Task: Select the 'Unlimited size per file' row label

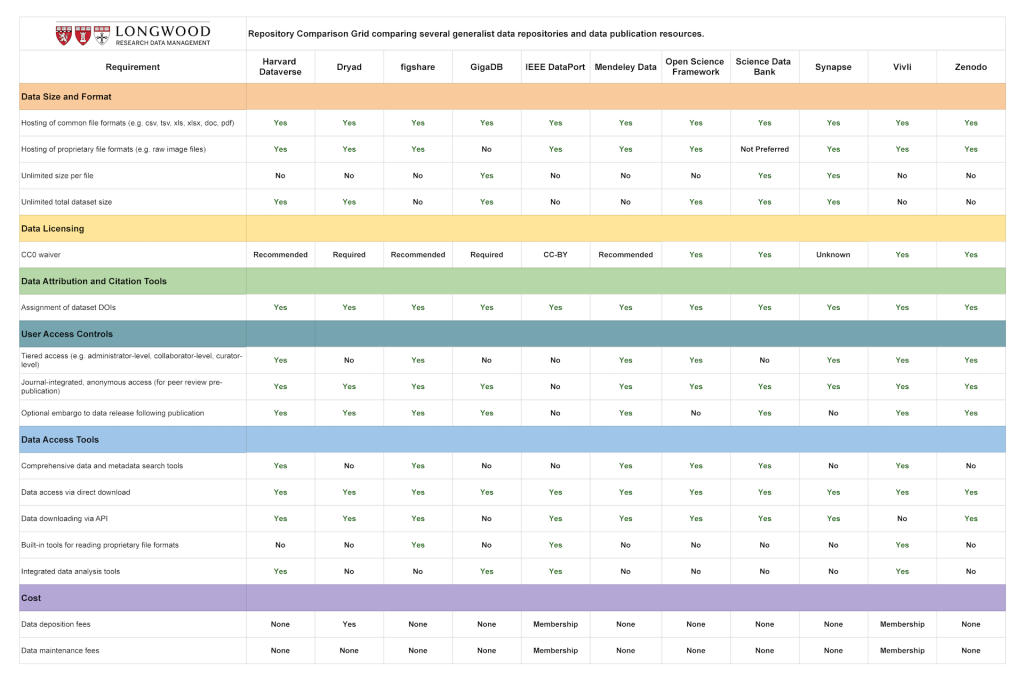Action: pos(57,176)
